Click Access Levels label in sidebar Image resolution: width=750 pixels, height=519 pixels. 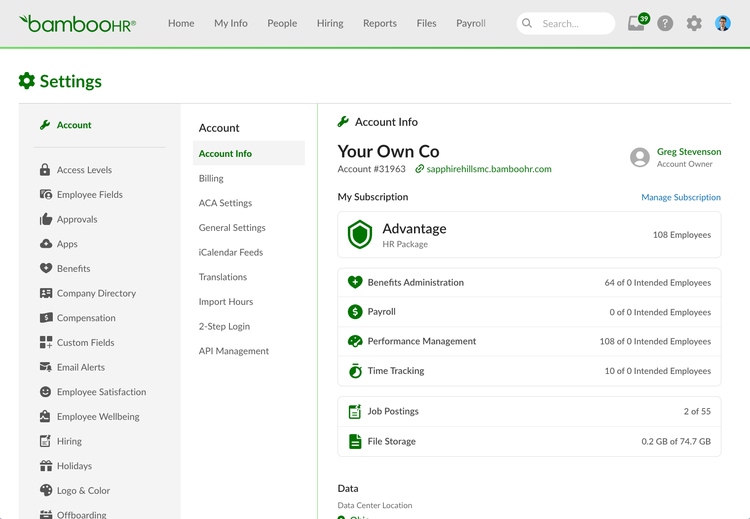(84, 170)
